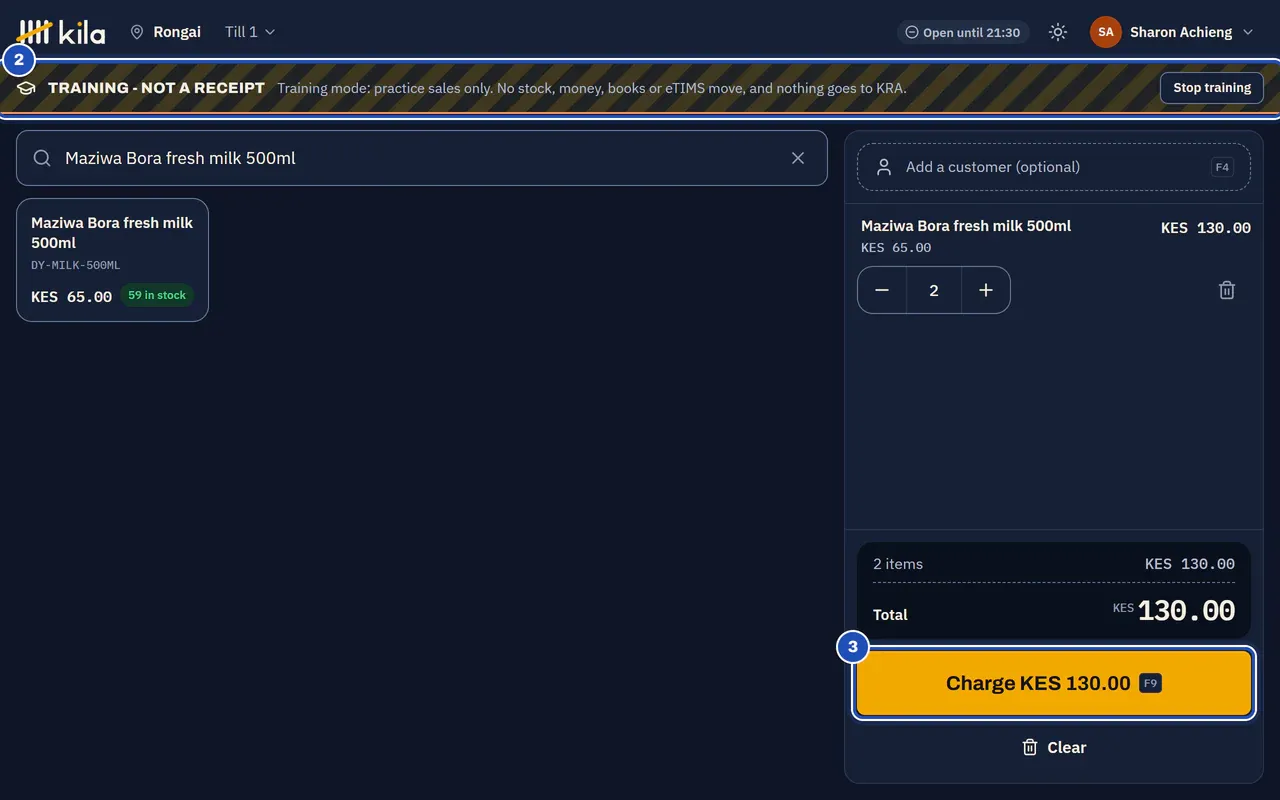Open the Till 1 dropdown
This screenshot has height=800, width=1280.
250,32
